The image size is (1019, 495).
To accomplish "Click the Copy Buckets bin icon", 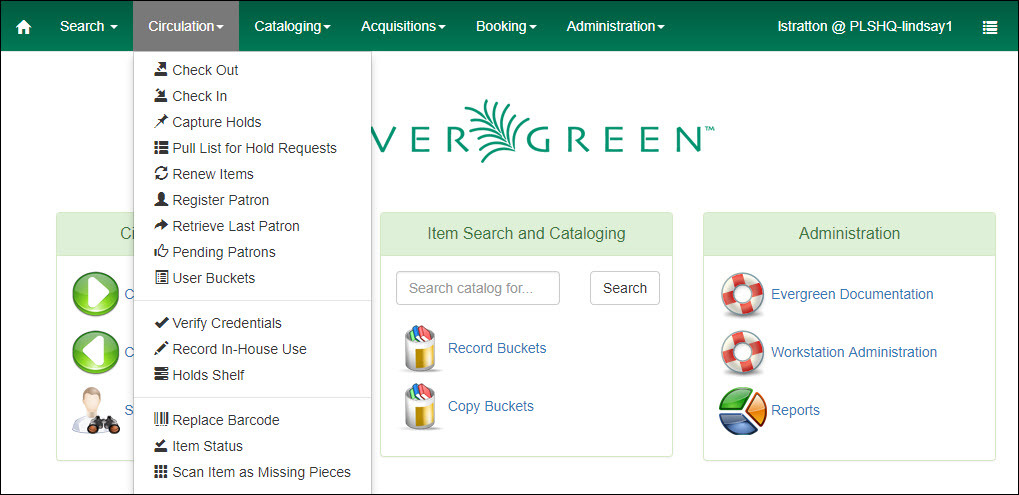I will 419,406.
